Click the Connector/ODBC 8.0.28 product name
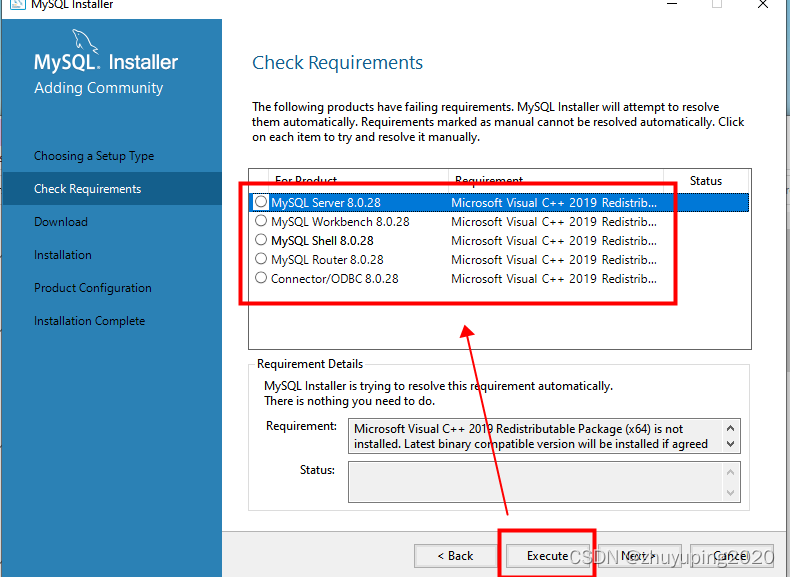Viewport: 790px width, 577px height. 335,279
